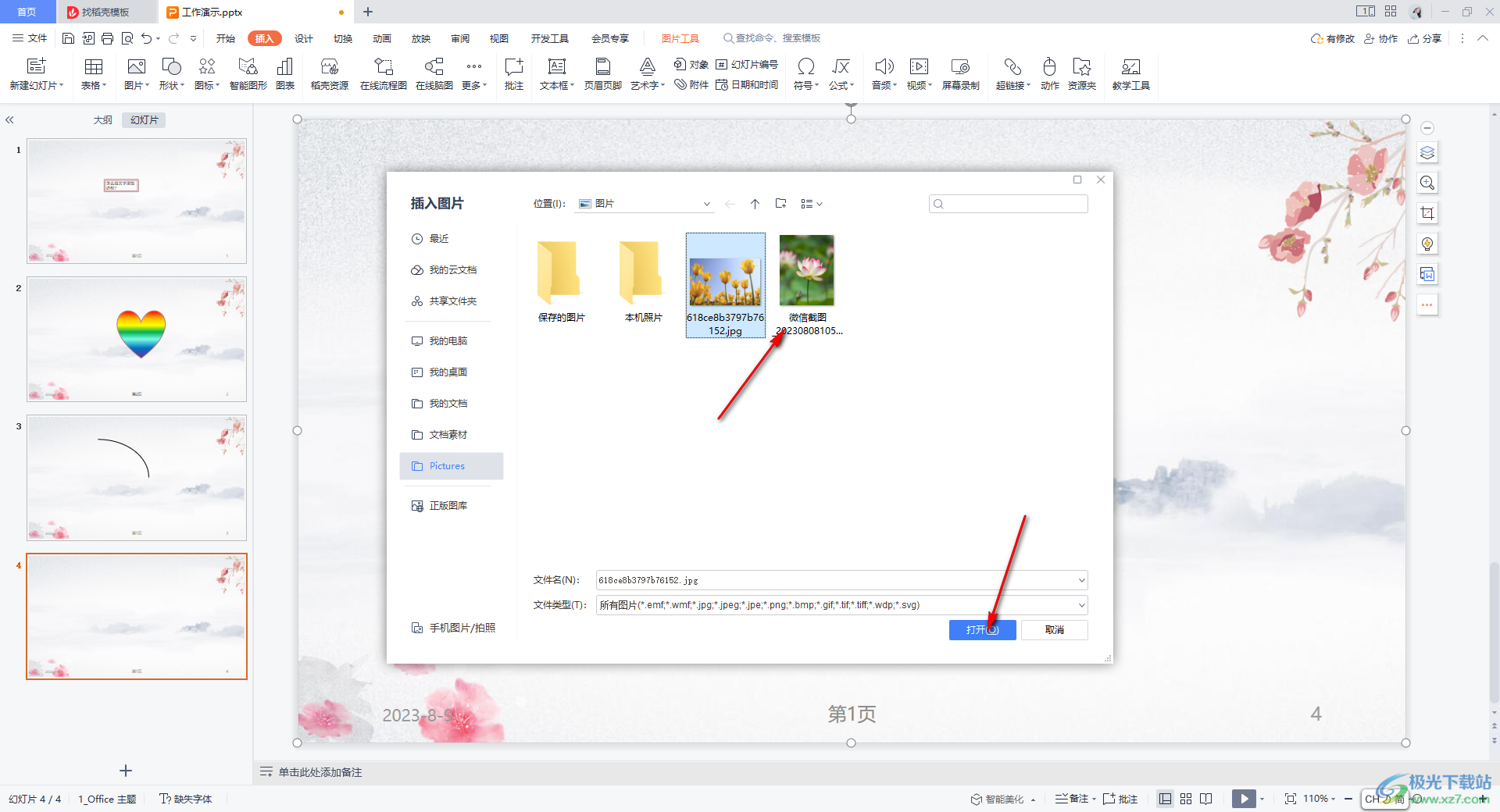Switch to normal view in status bar
The height and width of the screenshot is (812, 1500).
[x=1165, y=799]
